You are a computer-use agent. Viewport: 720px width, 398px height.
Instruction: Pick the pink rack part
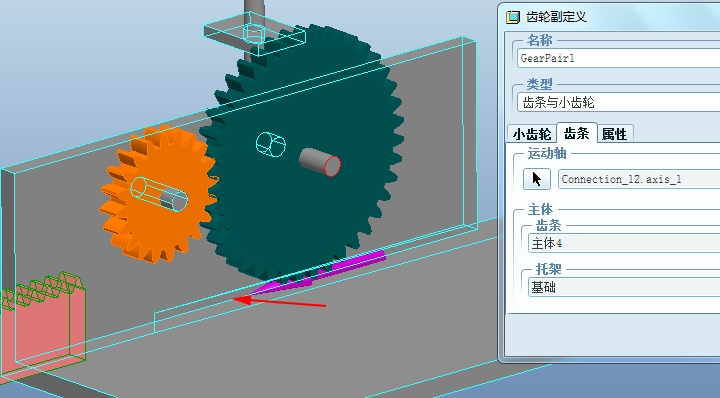click(x=41, y=321)
